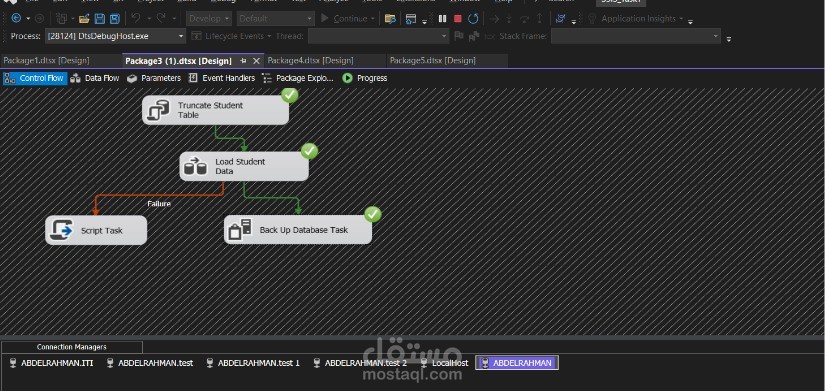
Task: Click the Navigate Backward arrow icon
Action: (16, 18)
